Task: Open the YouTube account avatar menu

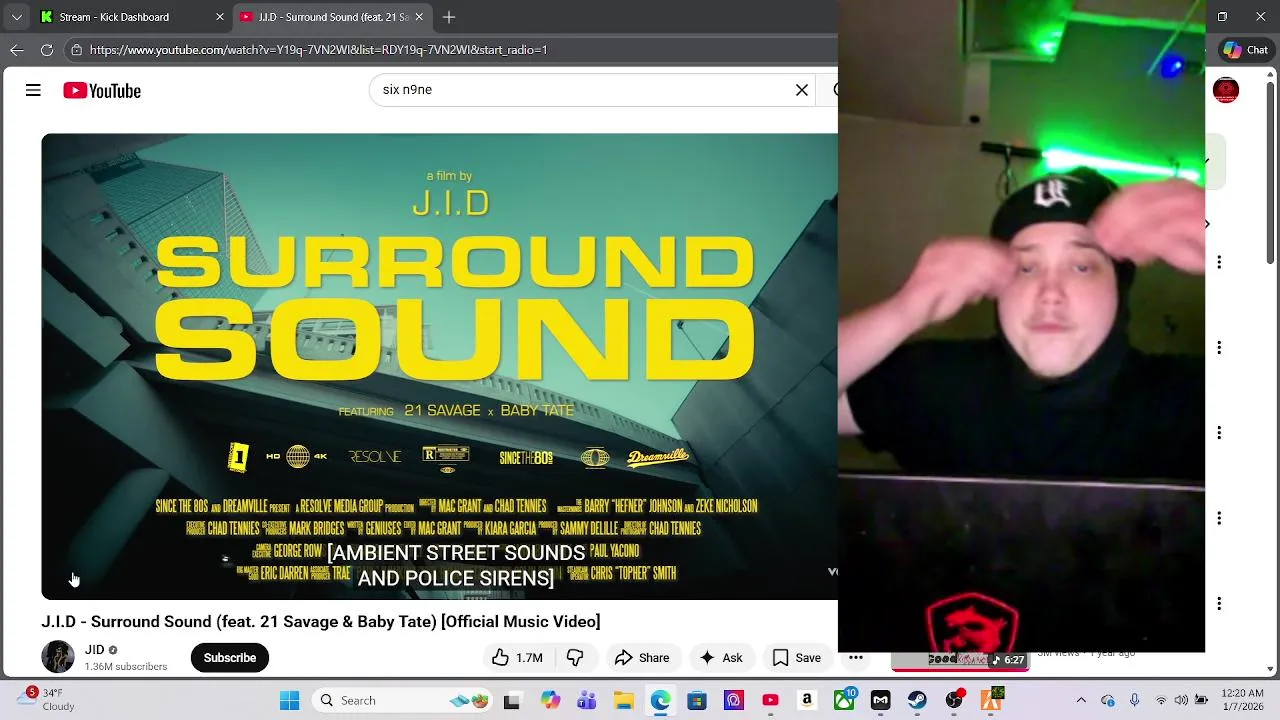Action: coord(1226,90)
